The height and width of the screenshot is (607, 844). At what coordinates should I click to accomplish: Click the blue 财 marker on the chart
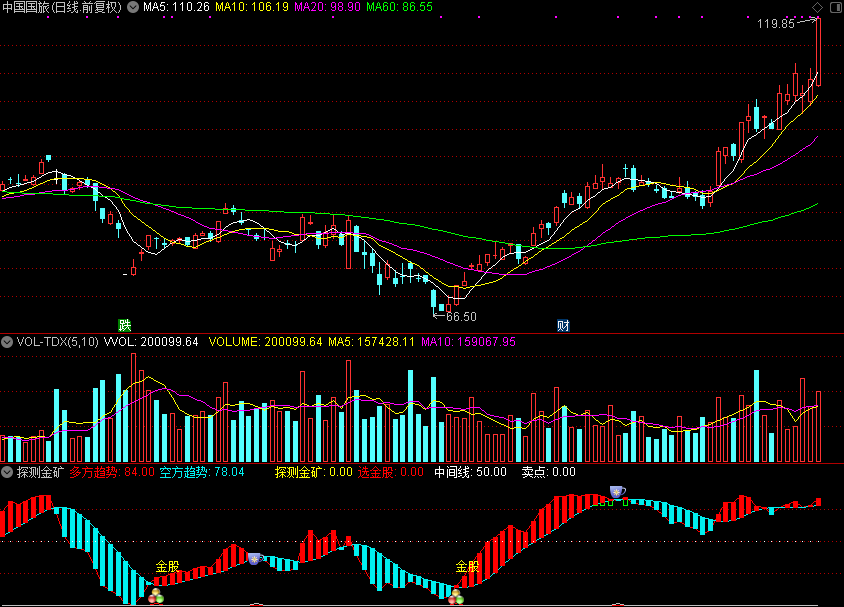click(x=563, y=325)
